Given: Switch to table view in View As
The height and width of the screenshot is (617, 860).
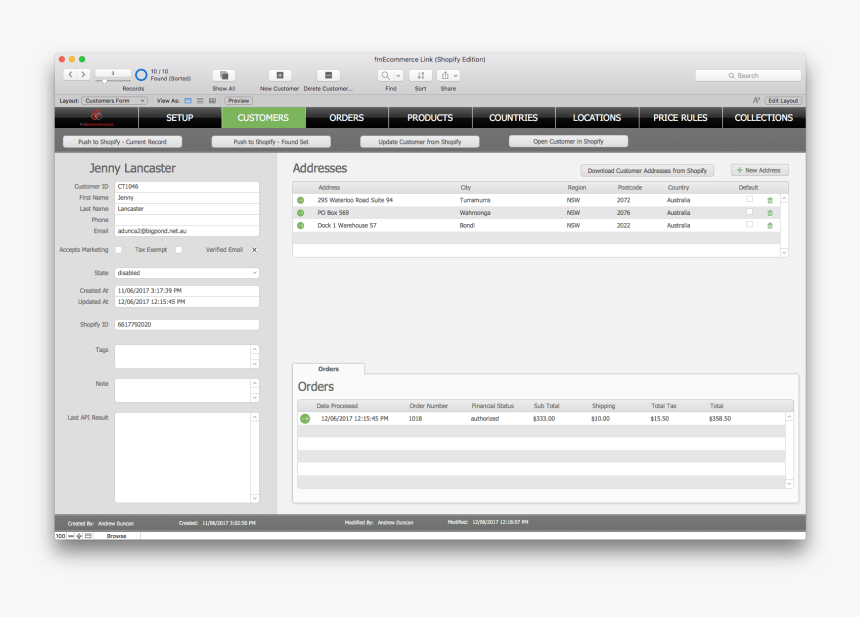Looking at the screenshot, I should [x=212, y=101].
